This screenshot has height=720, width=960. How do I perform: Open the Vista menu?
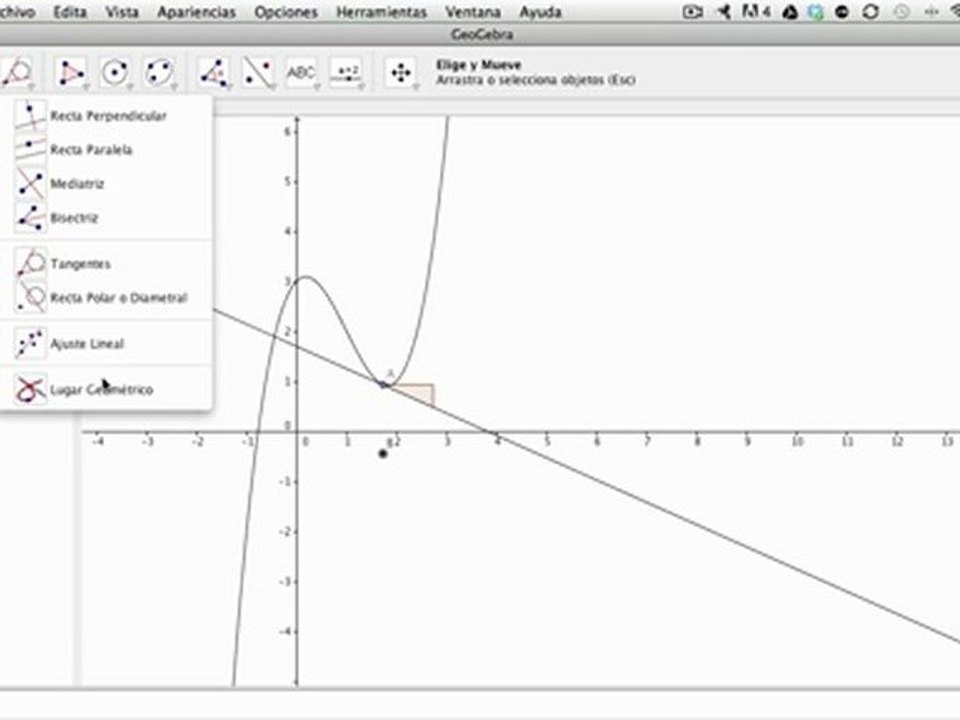(x=122, y=12)
